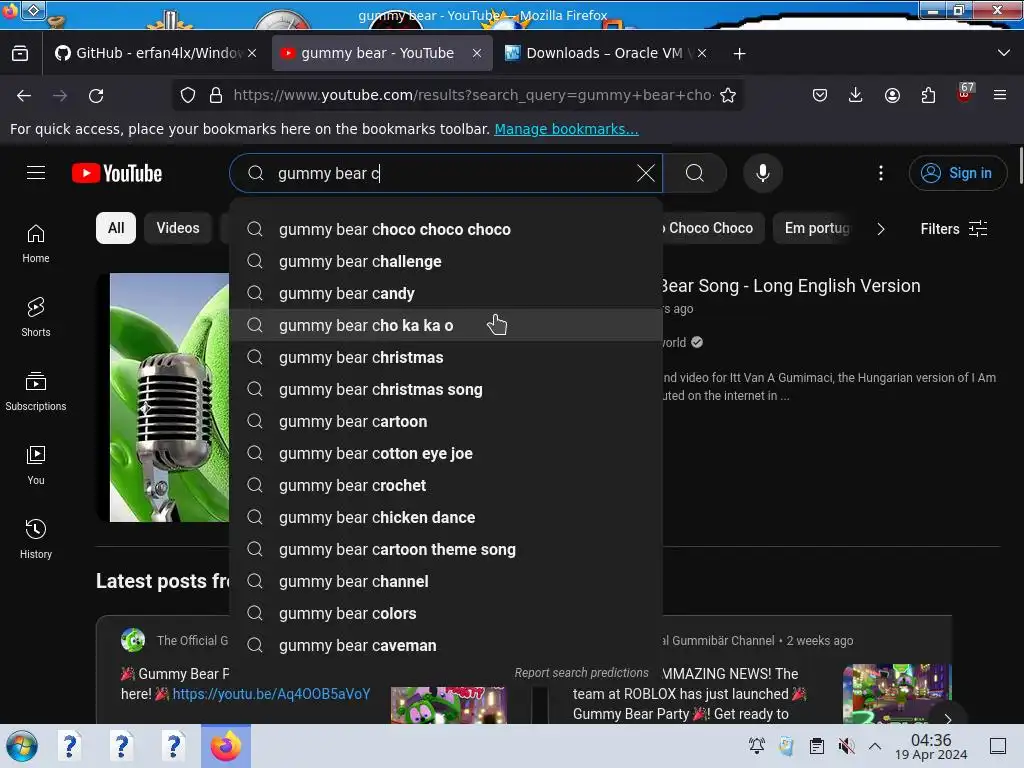The width and height of the screenshot is (1024, 768).
Task: Click the page vertical scrollbar
Action: pyautogui.click(x=1019, y=167)
